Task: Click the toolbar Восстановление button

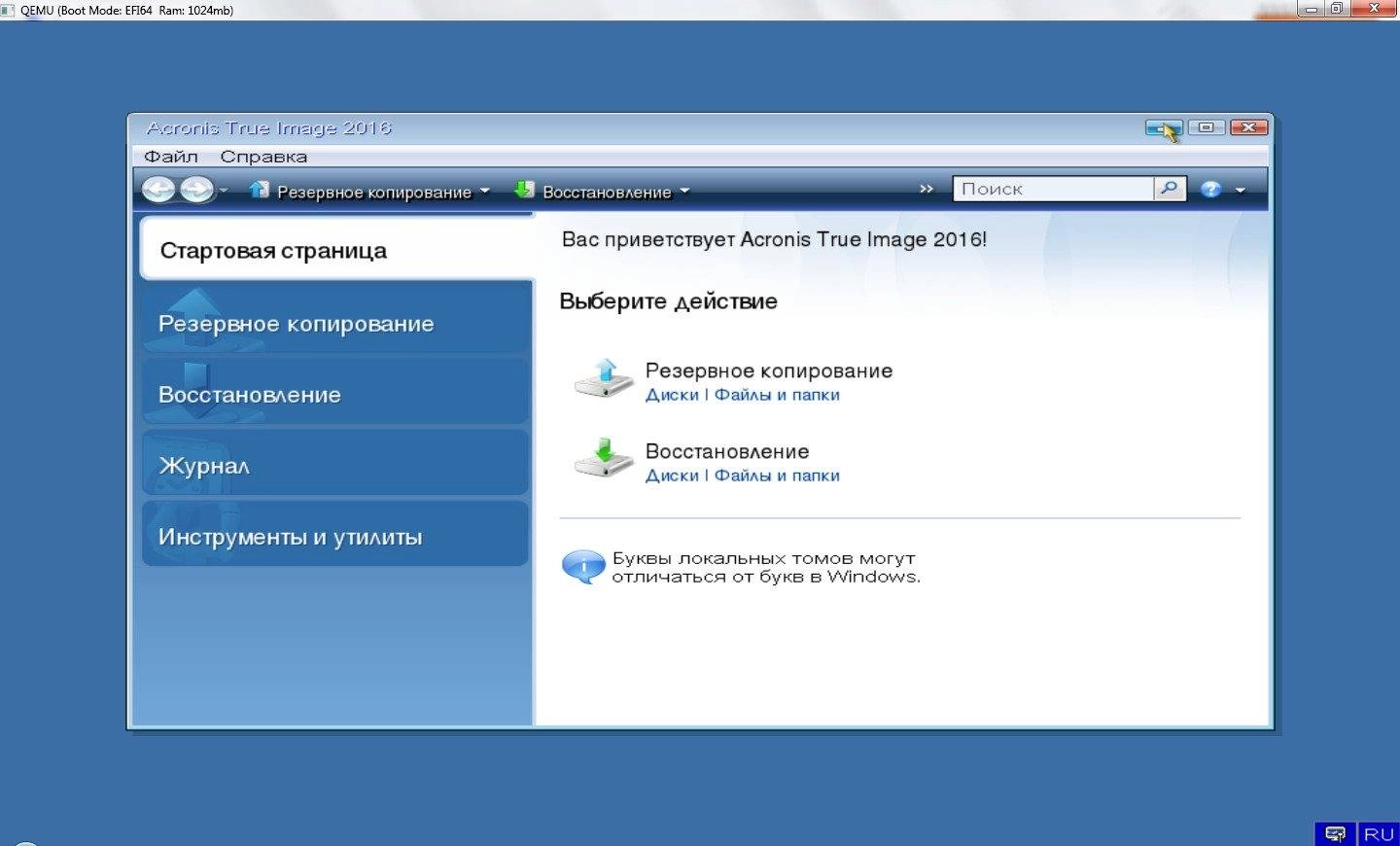Action: pos(593,192)
